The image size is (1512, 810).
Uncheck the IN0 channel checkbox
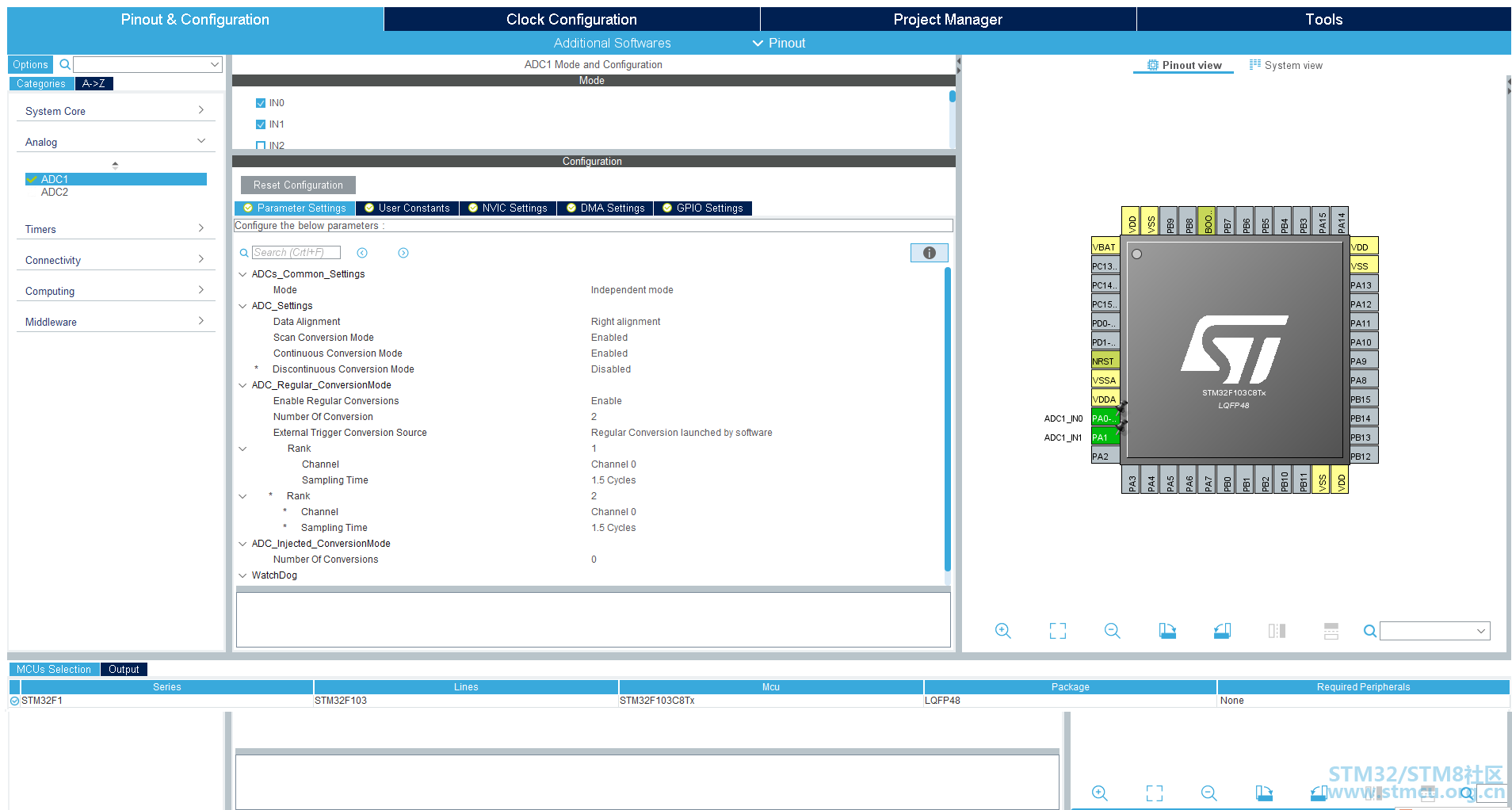pyautogui.click(x=261, y=103)
